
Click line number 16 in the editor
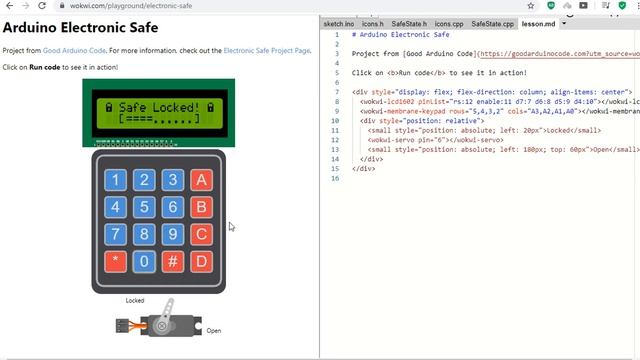click(335, 178)
